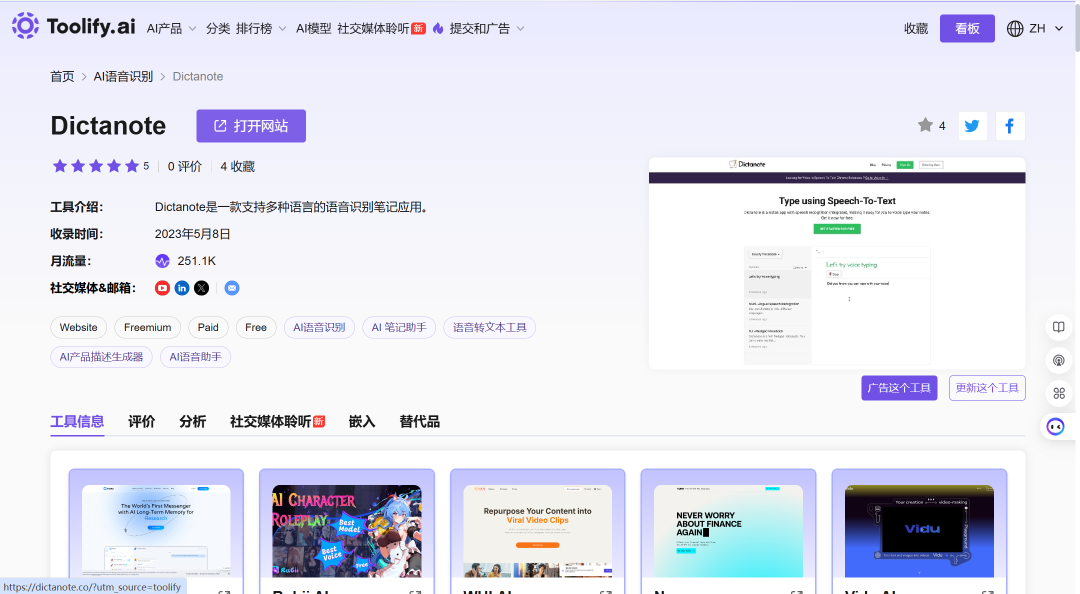Switch to the 分析 tab
1080x594 pixels.
click(x=193, y=422)
